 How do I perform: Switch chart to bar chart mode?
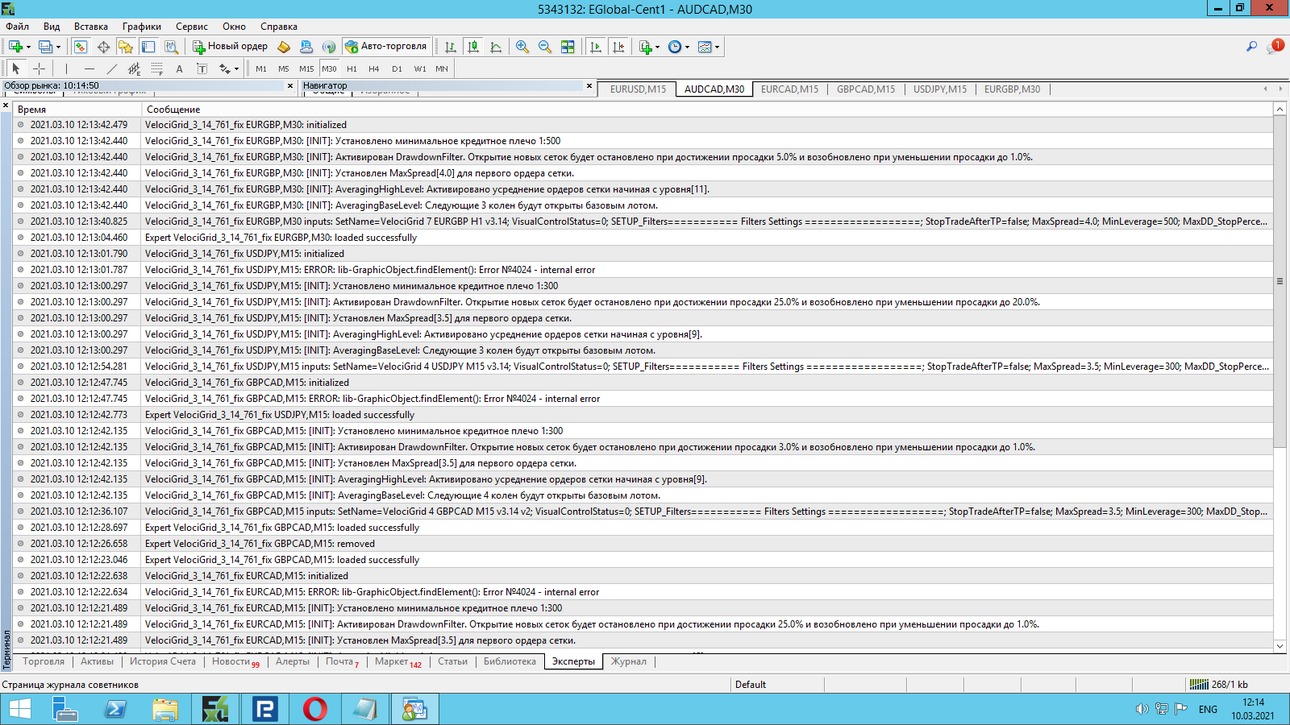pos(450,46)
